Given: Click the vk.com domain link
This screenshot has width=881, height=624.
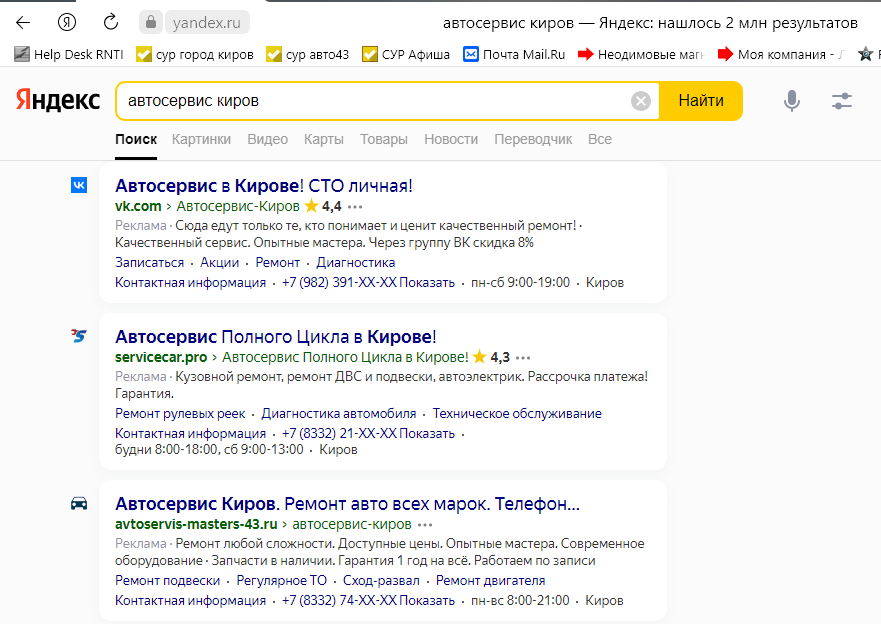Looking at the screenshot, I should coord(138,206).
